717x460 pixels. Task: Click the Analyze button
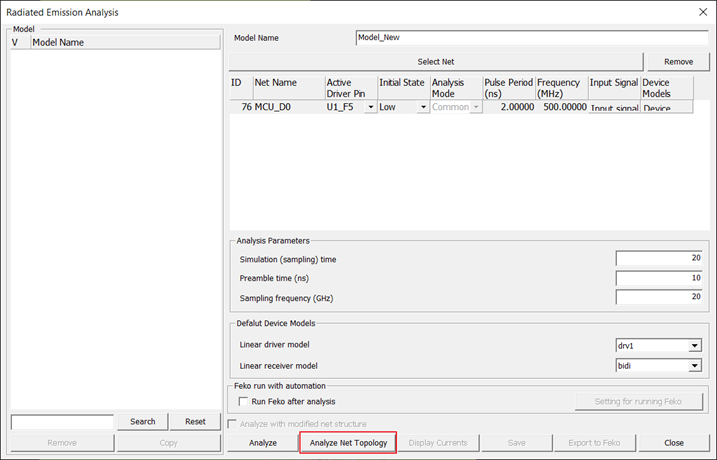[262, 442]
